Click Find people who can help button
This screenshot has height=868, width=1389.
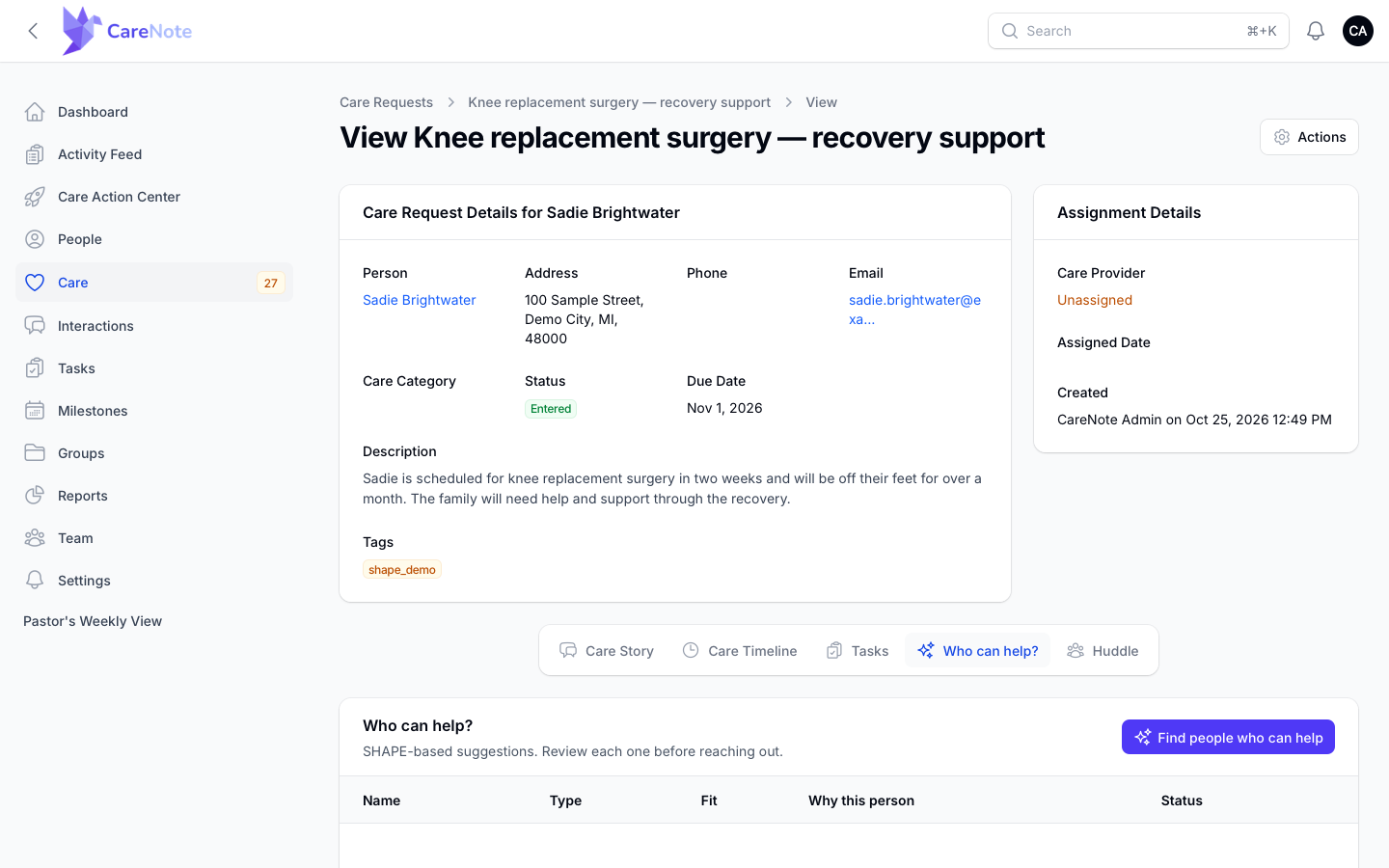pos(1228,737)
